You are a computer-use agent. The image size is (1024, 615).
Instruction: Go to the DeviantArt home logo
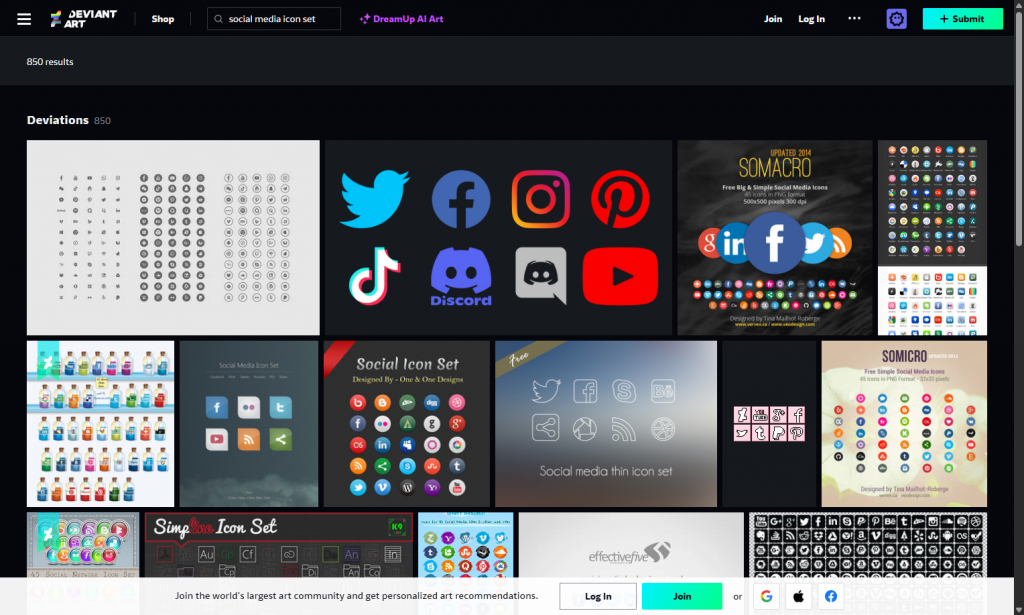pos(84,19)
